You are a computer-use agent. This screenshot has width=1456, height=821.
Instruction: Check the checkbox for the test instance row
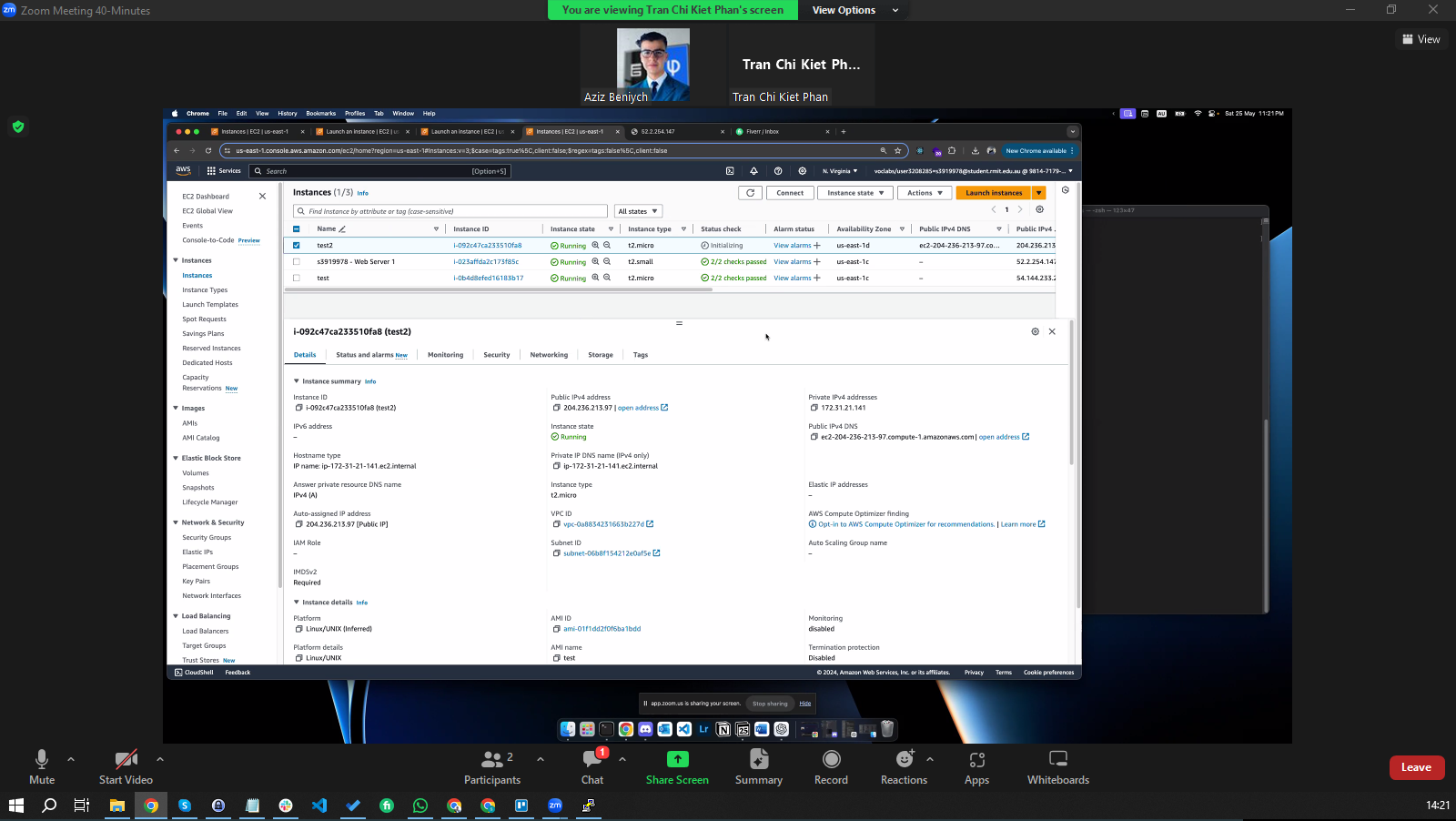tap(296, 278)
